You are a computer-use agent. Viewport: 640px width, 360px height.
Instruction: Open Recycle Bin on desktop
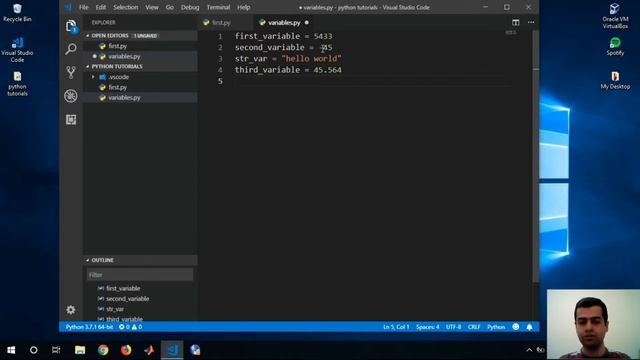[17, 12]
